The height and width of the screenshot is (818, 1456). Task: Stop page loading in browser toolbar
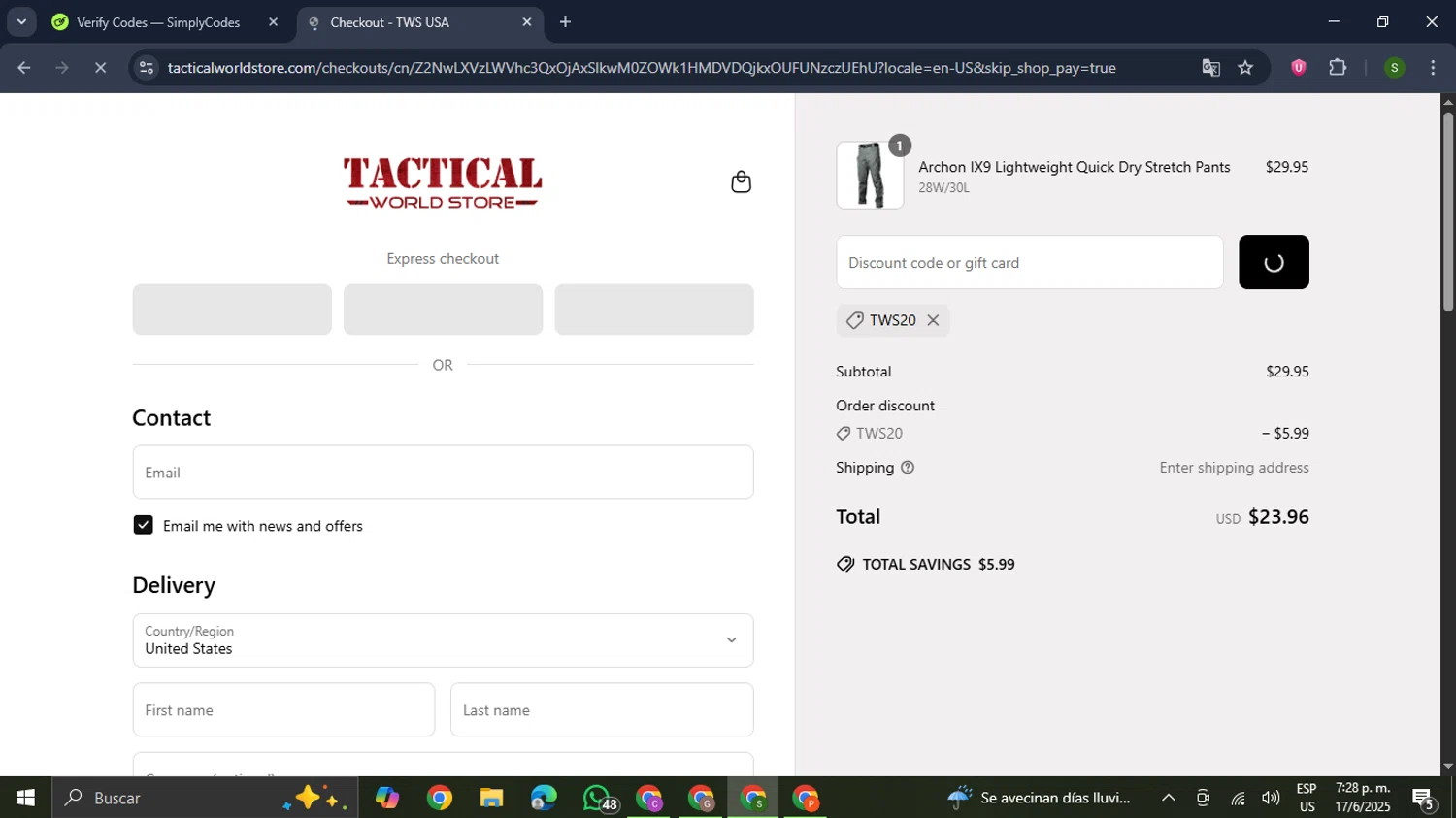[100, 68]
